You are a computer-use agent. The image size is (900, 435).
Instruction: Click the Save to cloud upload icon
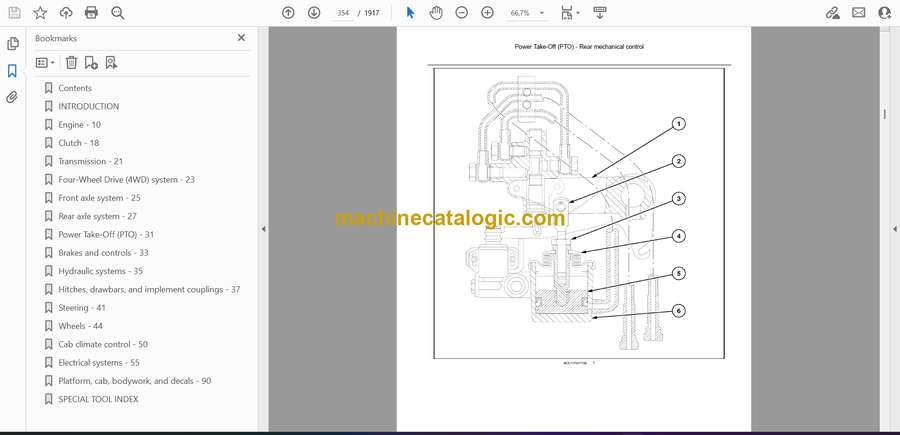[66, 13]
